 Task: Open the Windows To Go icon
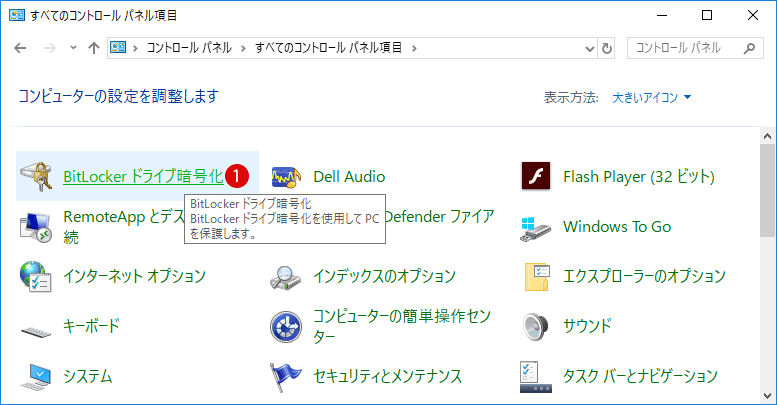coord(535,228)
